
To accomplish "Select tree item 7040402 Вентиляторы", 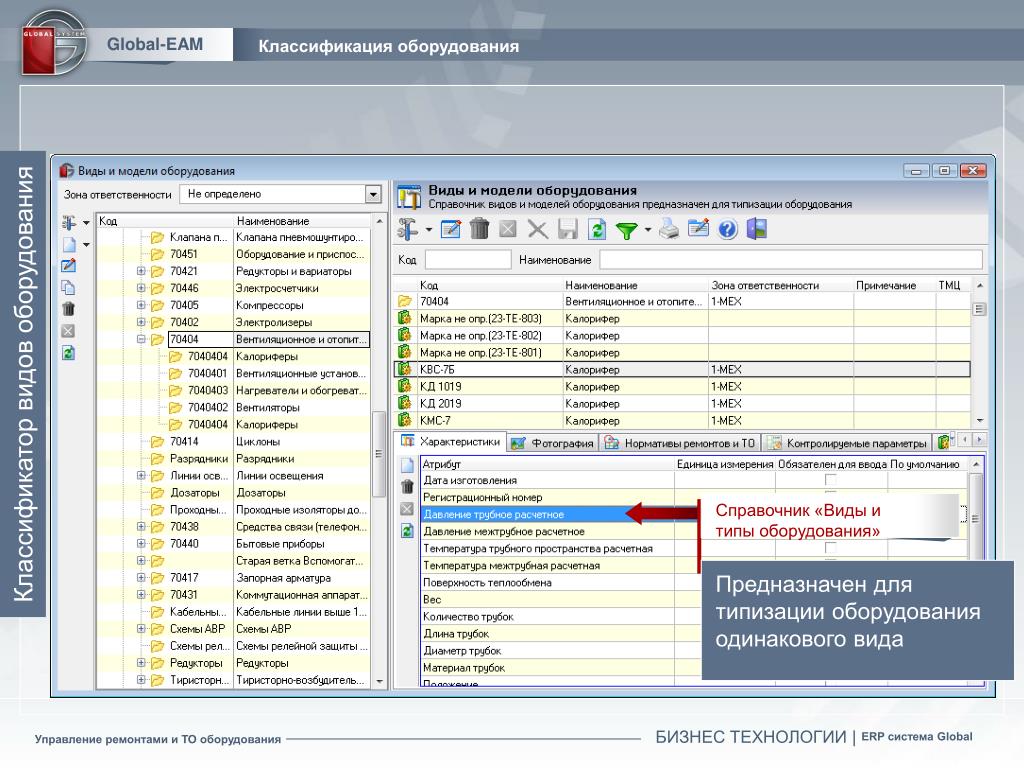I will coord(267,407).
